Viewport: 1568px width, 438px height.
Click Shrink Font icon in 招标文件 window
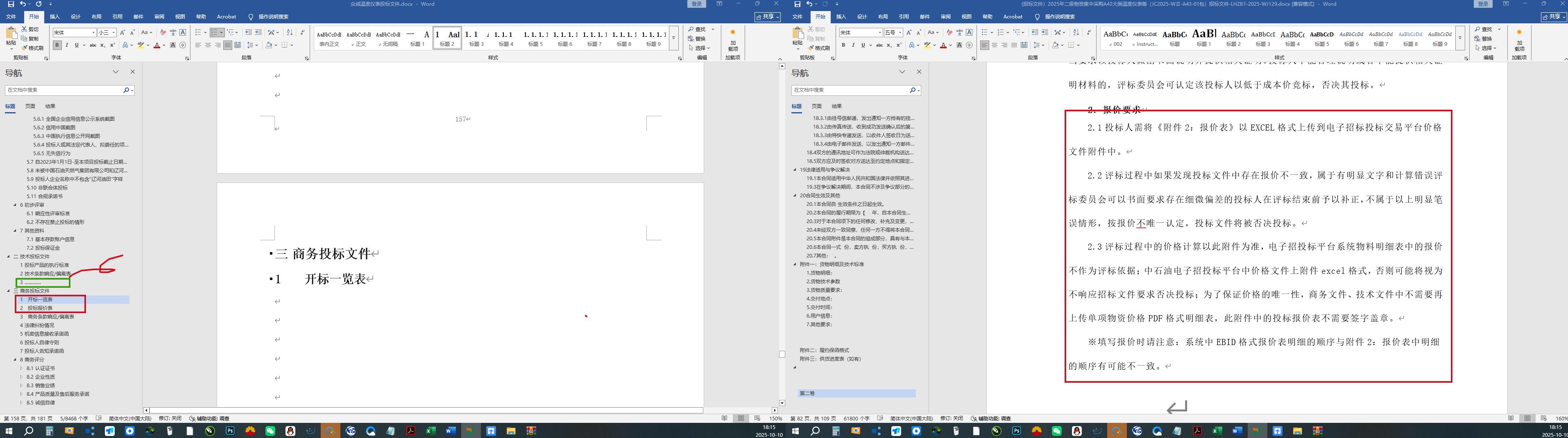click(x=918, y=32)
